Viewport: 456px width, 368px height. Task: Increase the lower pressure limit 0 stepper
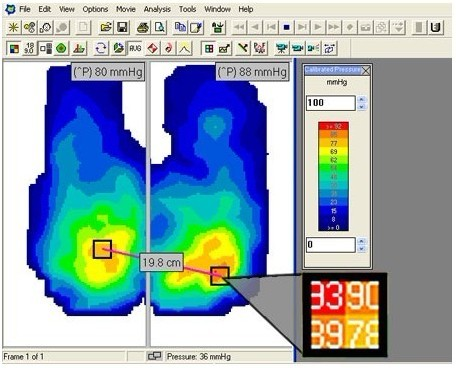tap(362, 241)
